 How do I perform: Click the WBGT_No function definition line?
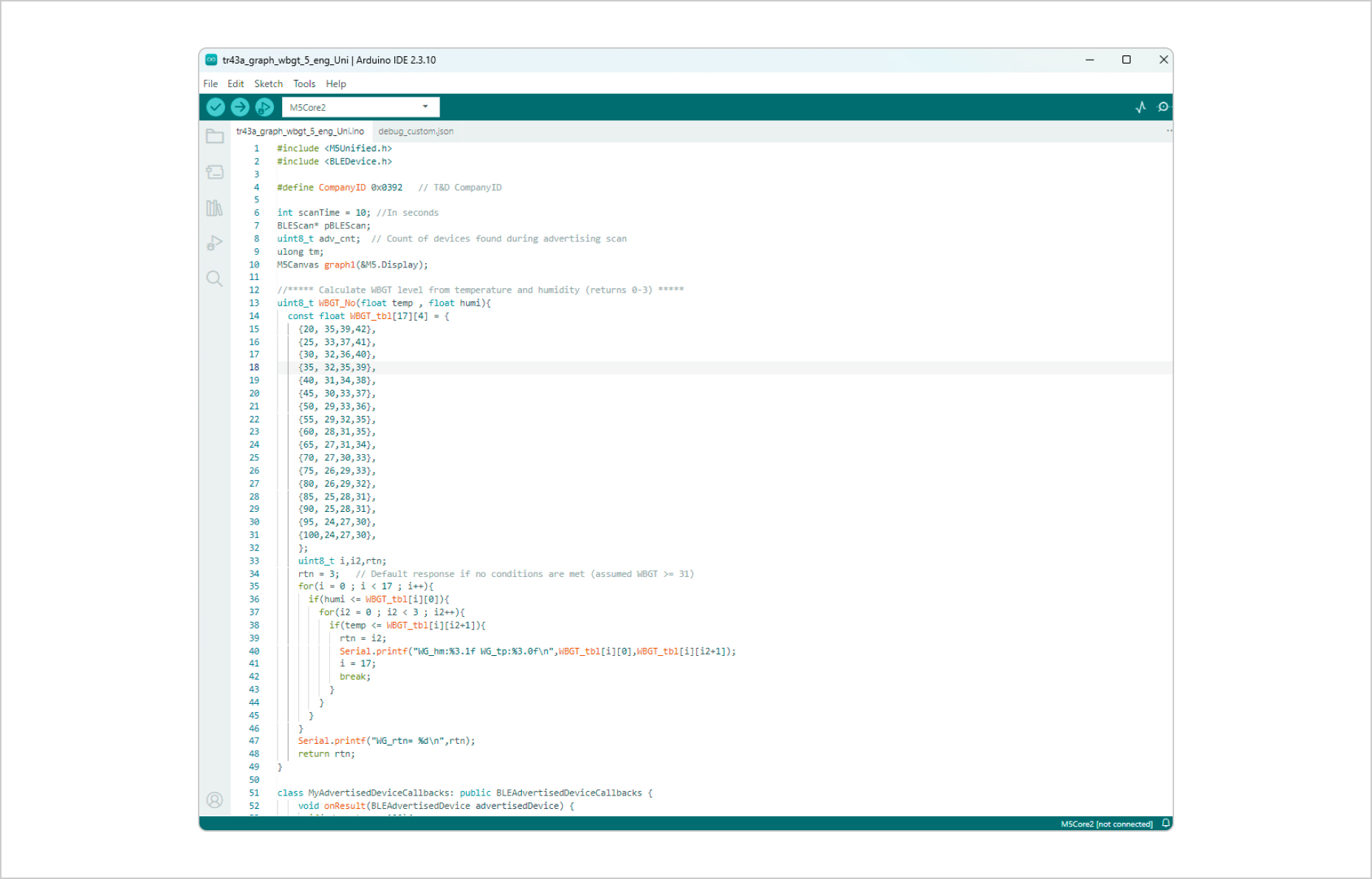(384, 303)
